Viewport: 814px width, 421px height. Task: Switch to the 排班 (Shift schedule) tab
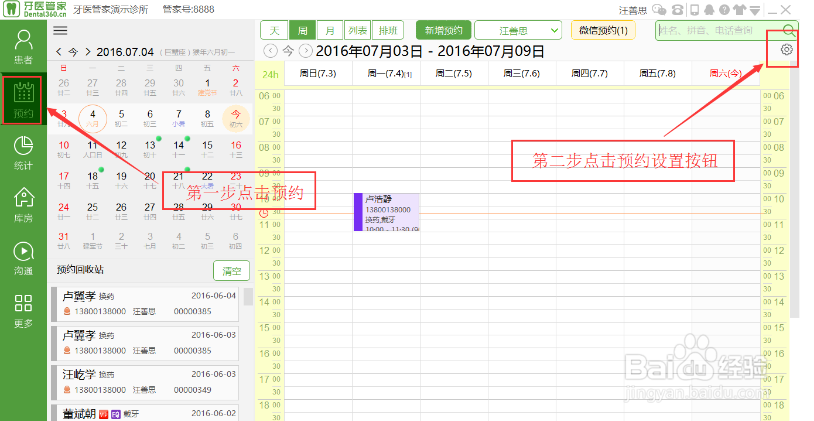tap(387, 31)
